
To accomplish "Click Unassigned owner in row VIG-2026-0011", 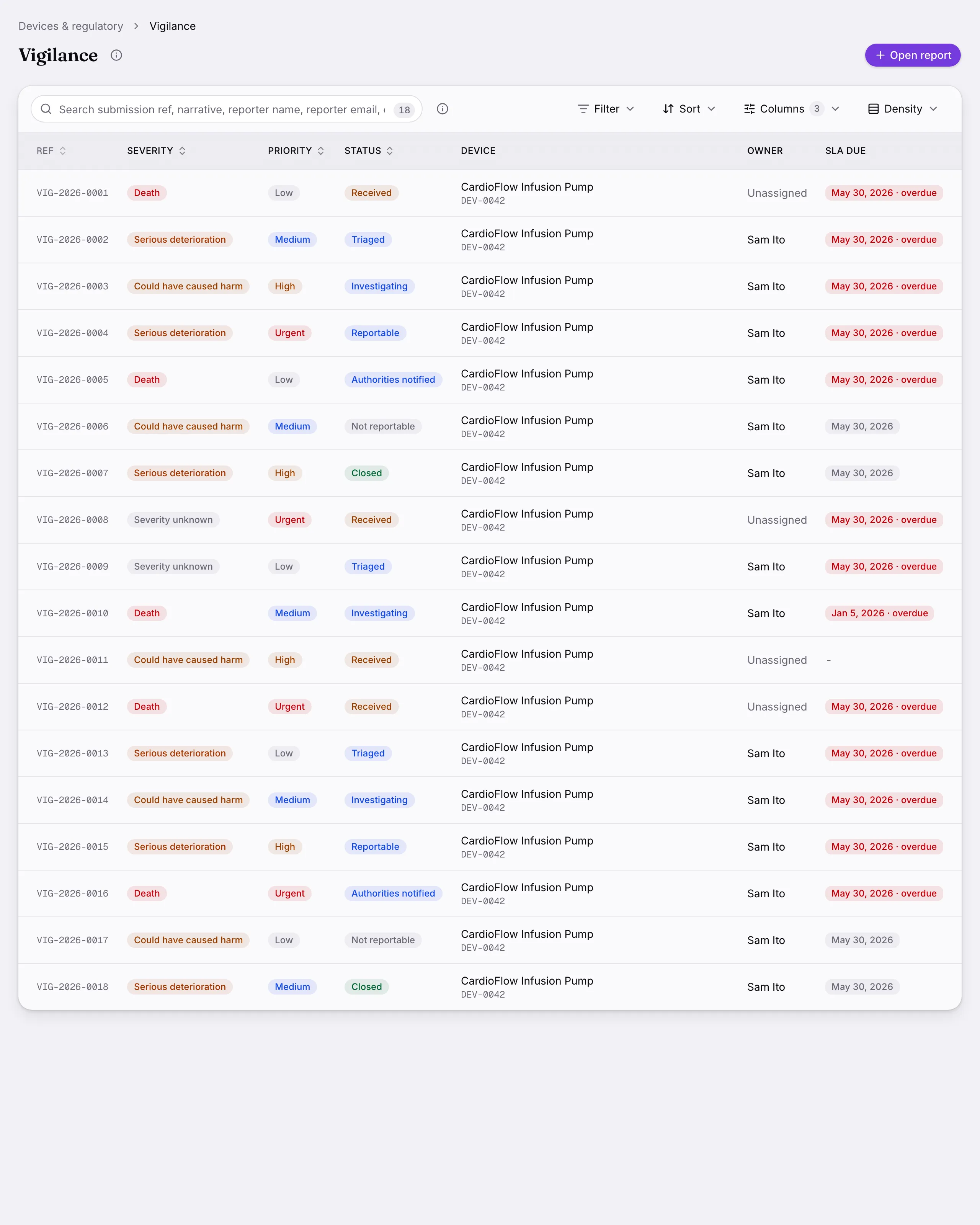I will [777, 660].
